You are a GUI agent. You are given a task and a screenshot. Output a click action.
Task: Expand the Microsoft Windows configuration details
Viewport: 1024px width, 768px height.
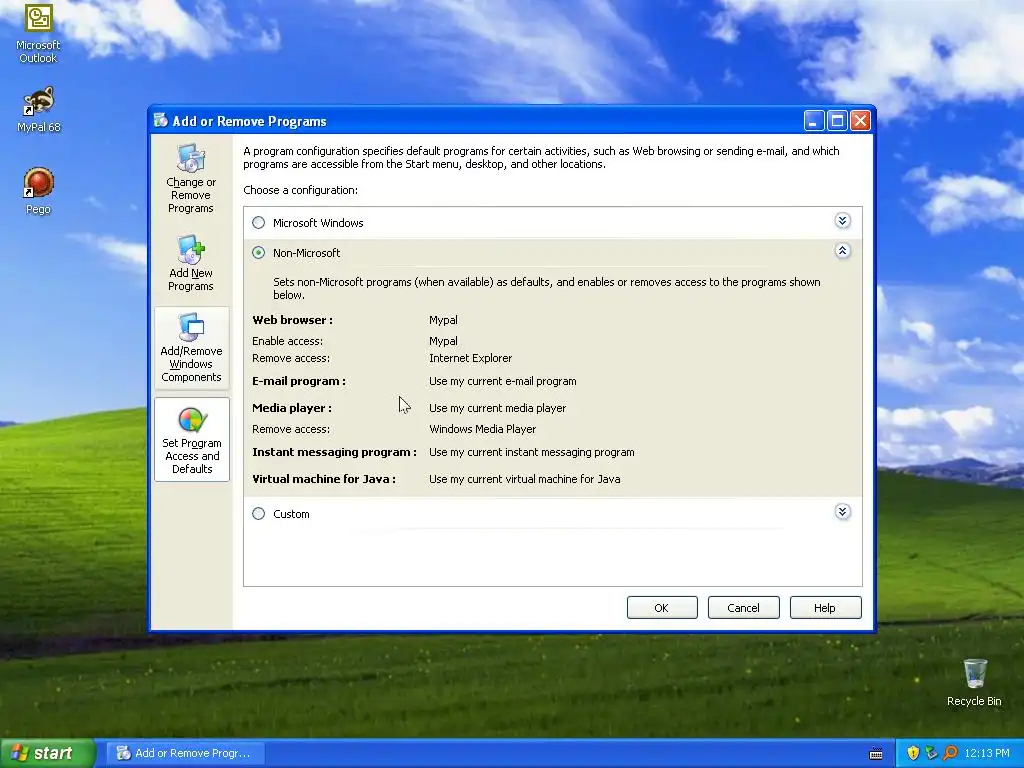842,221
